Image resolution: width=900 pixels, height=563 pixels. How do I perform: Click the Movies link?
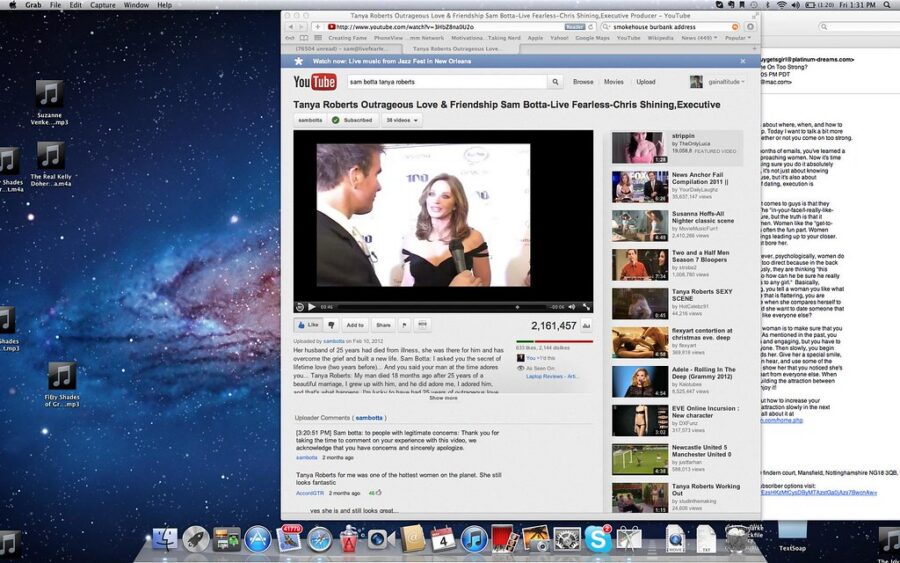pos(614,82)
